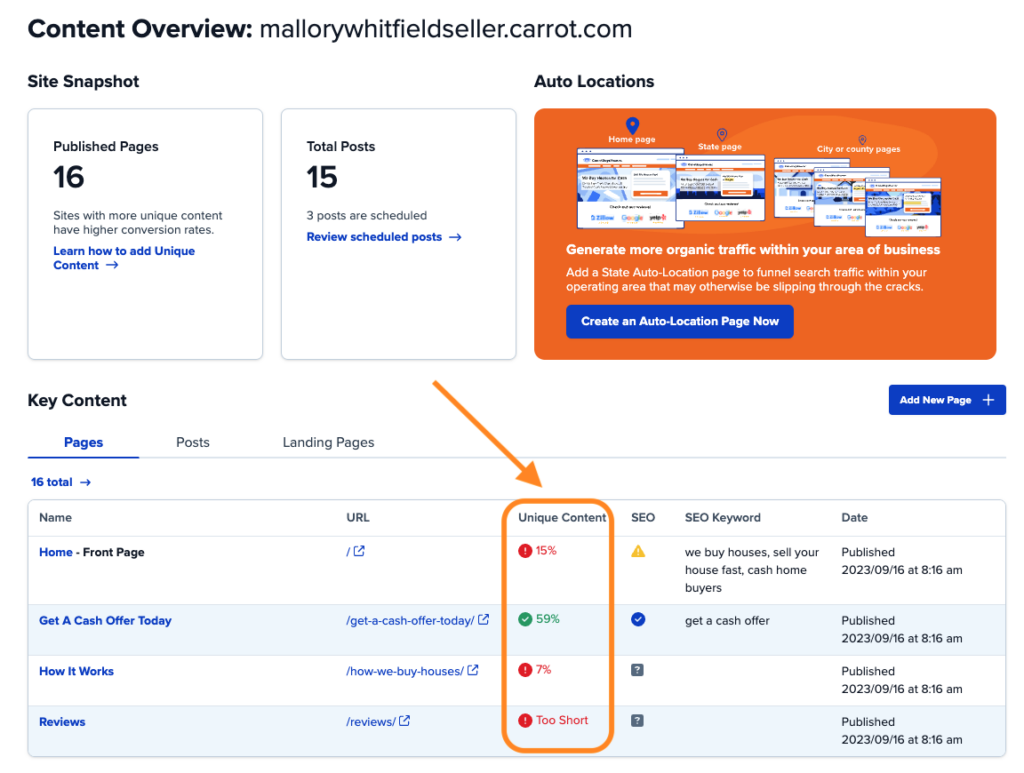The image size is (1024, 773).
Task: Click the Total Posts count 15
Action: point(322,177)
